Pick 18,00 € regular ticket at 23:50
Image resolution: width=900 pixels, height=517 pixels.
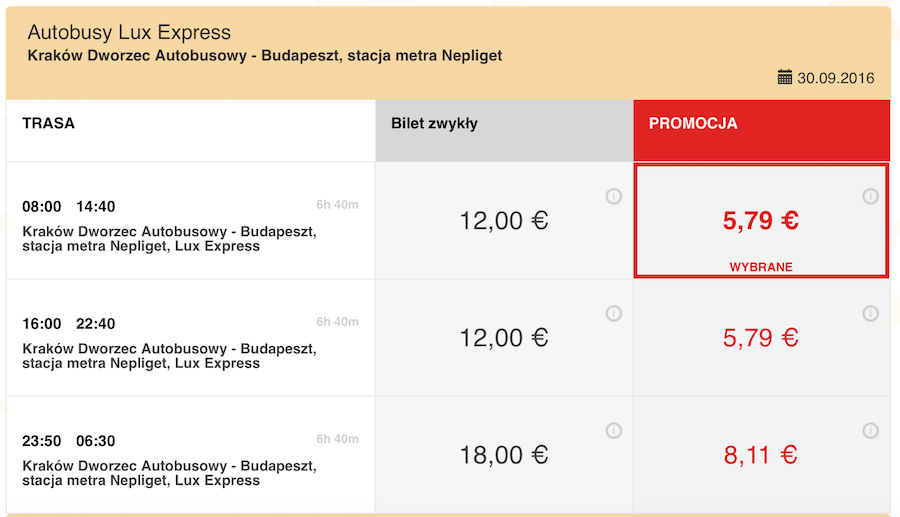(504, 455)
